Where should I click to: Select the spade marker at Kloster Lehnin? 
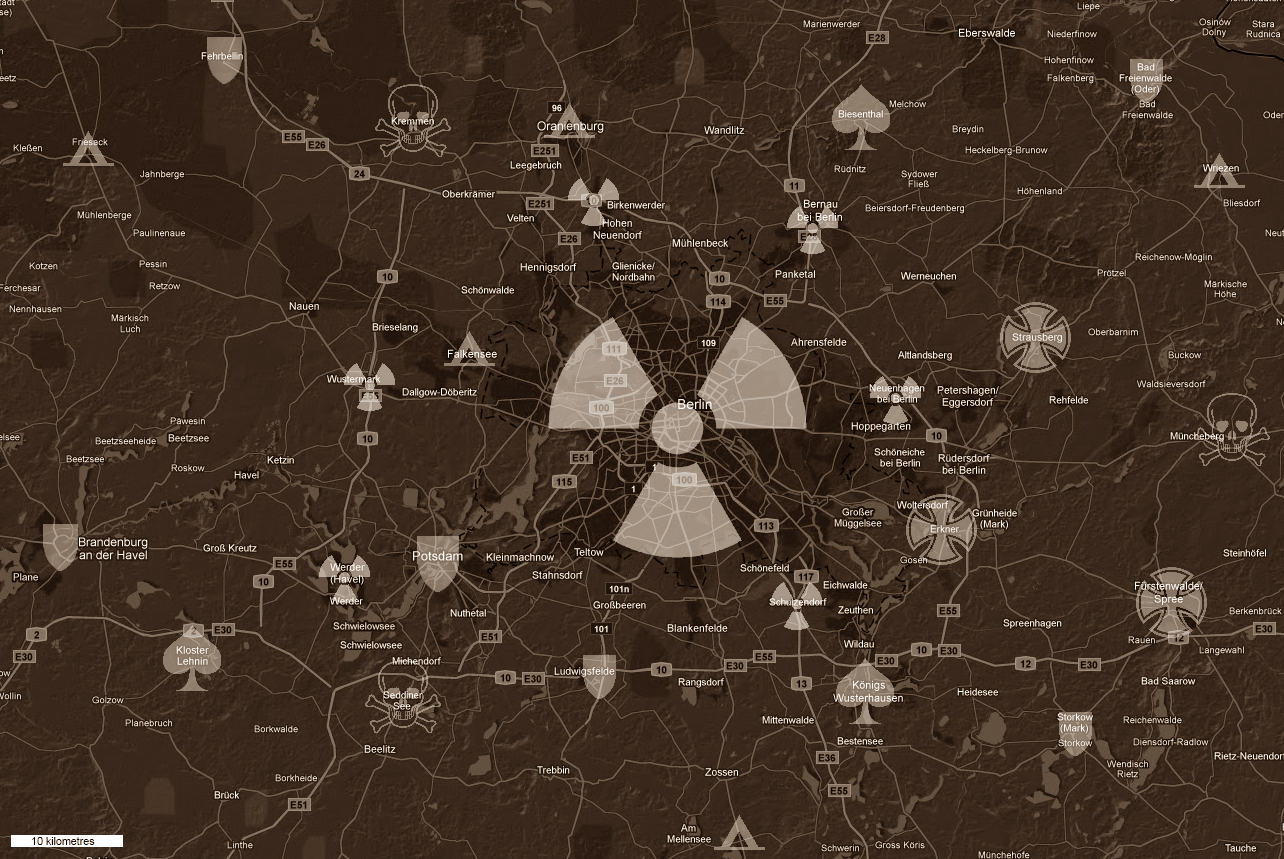tap(192, 656)
